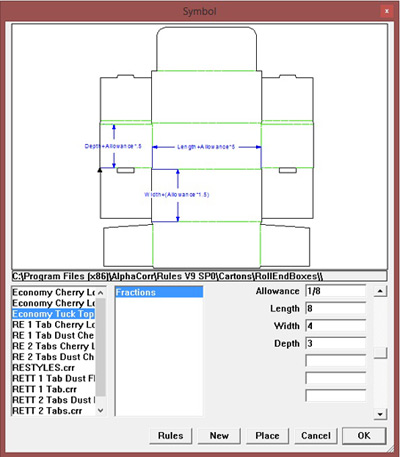400x457 pixels.
Task: Click the third empty field below Depth
Action: [x=336, y=396]
